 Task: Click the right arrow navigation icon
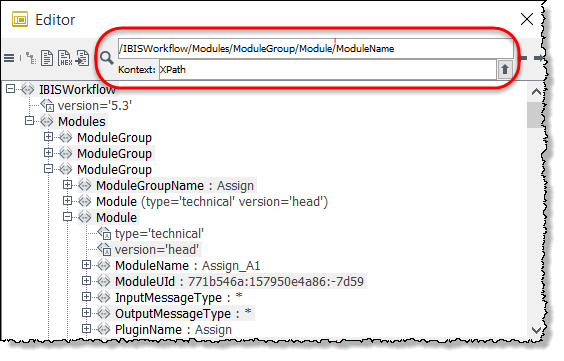(x=538, y=58)
